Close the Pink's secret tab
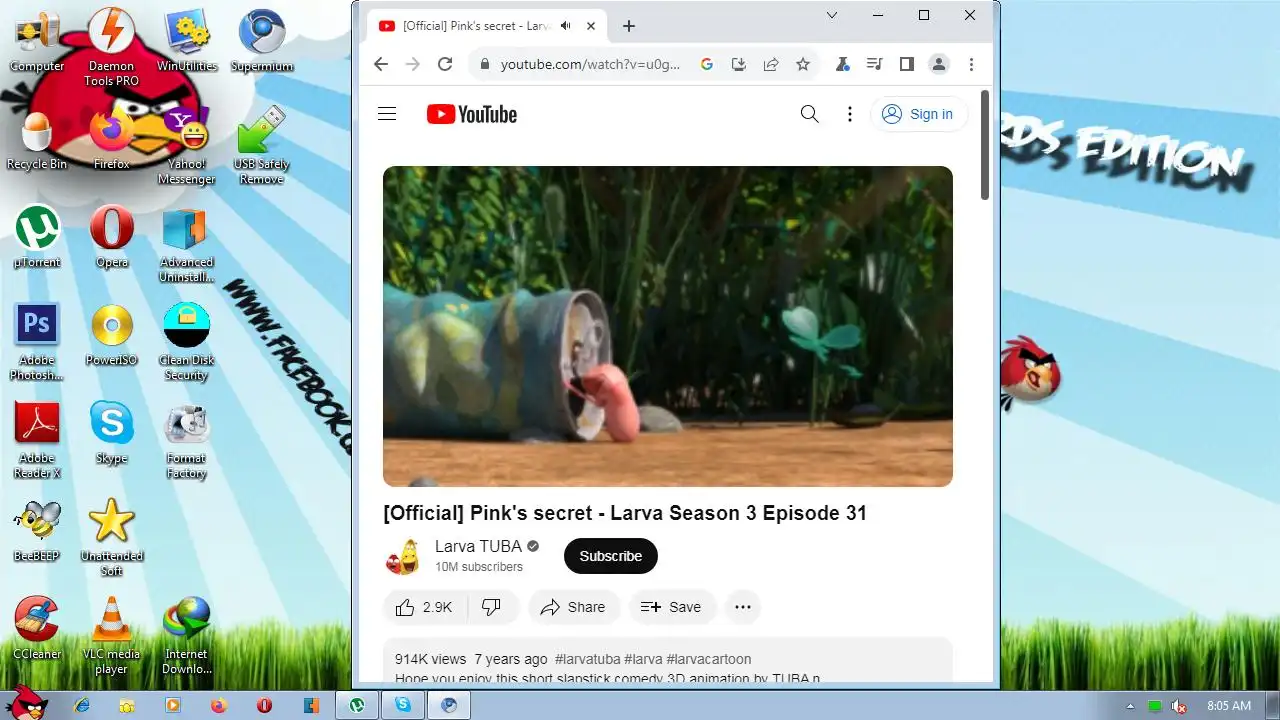1280x720 pixels. click(591, 26)
